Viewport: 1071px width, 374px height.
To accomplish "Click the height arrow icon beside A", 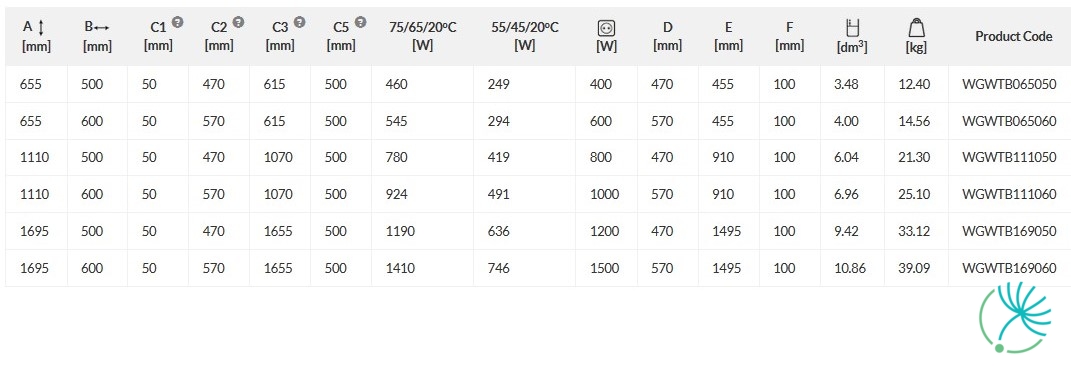I will click(x=40, y=27).
